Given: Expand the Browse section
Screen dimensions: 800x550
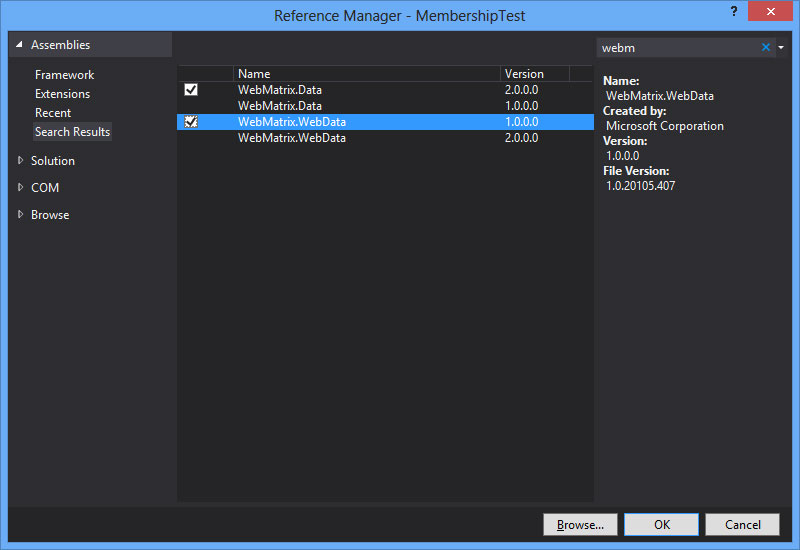Looking at the screenshot, I should [x=20, y=214].
